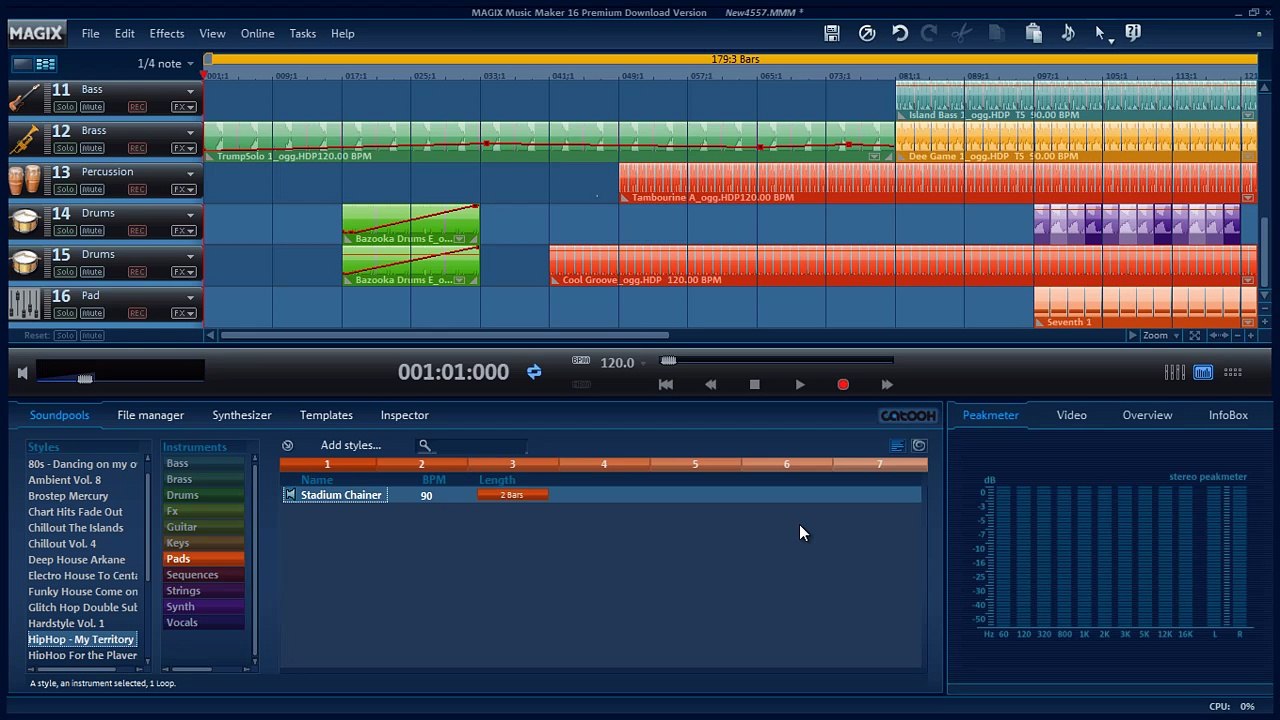
Task: Click the red Record button in transport
Action: [x=843, y=384]
